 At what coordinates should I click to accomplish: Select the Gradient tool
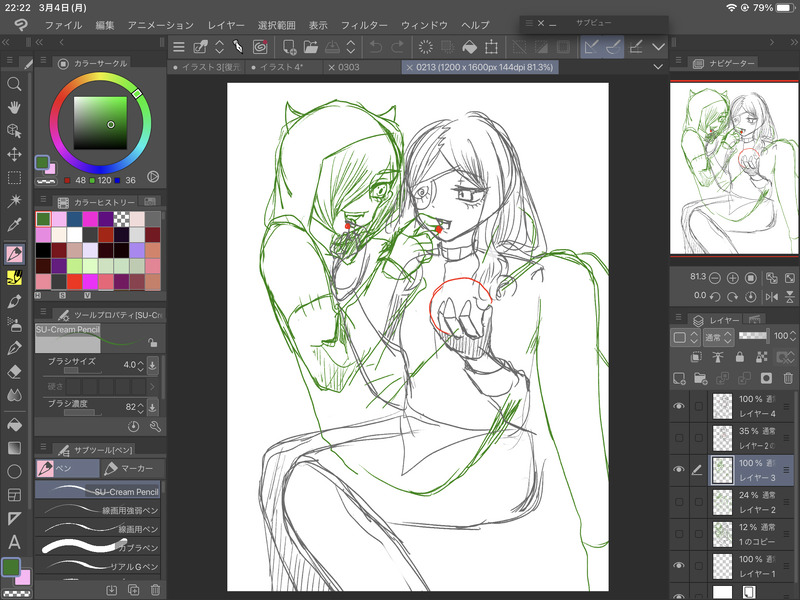tap(14, 448)
